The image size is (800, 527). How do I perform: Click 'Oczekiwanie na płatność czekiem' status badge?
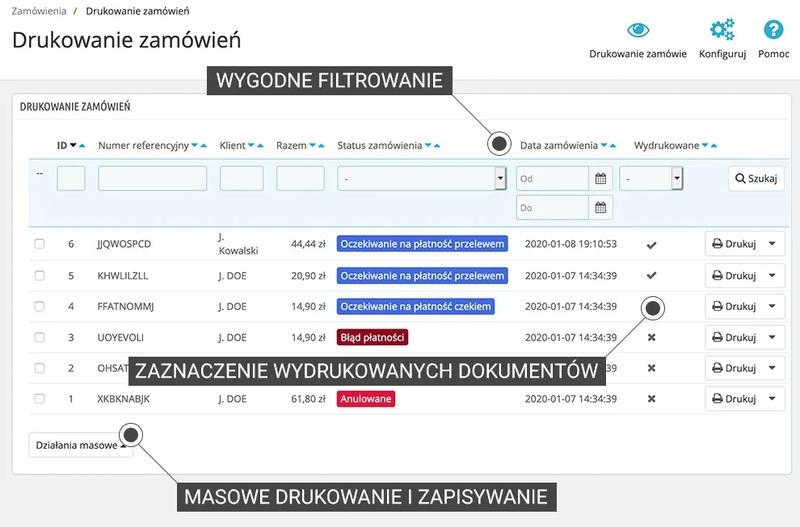pos(415,307)
